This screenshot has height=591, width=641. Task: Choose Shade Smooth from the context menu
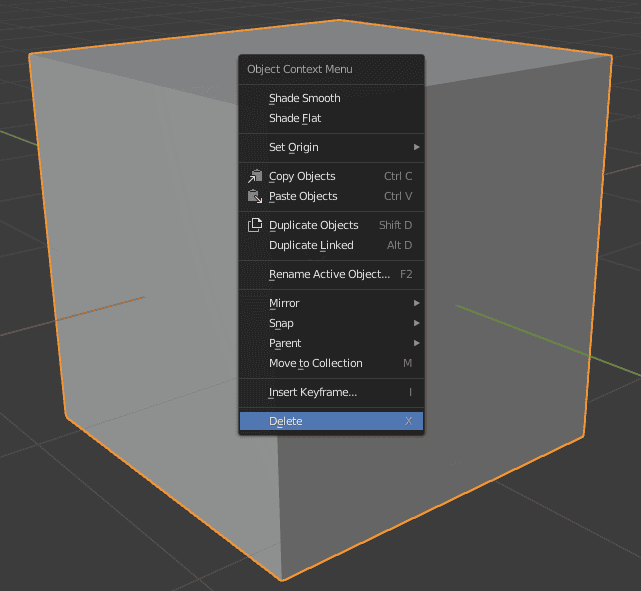[x=331, y=98]
